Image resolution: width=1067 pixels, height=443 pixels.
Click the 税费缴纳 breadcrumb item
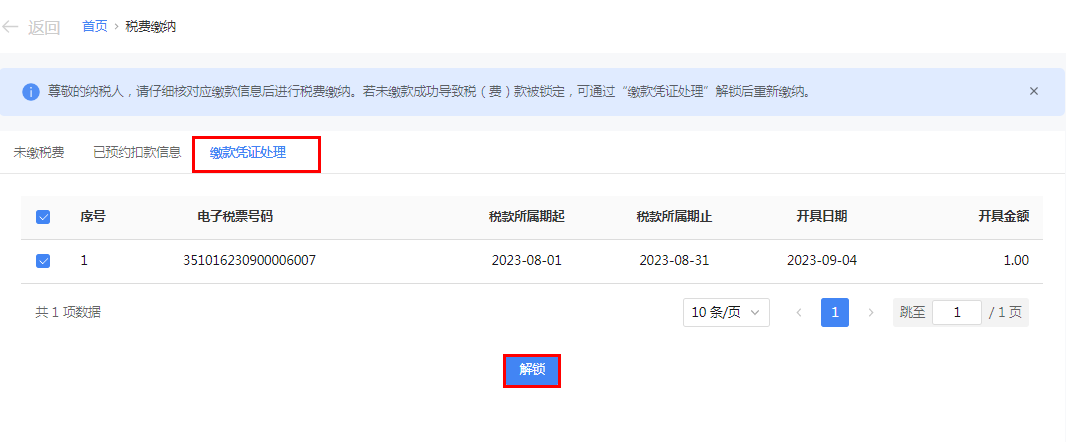151,27
